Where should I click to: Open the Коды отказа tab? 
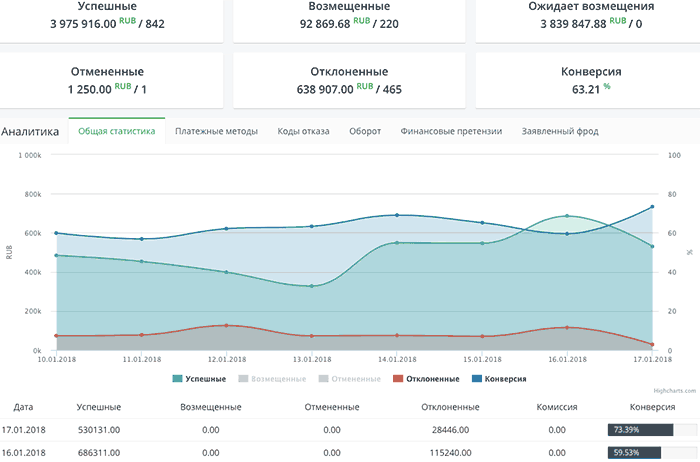point(304,131)
